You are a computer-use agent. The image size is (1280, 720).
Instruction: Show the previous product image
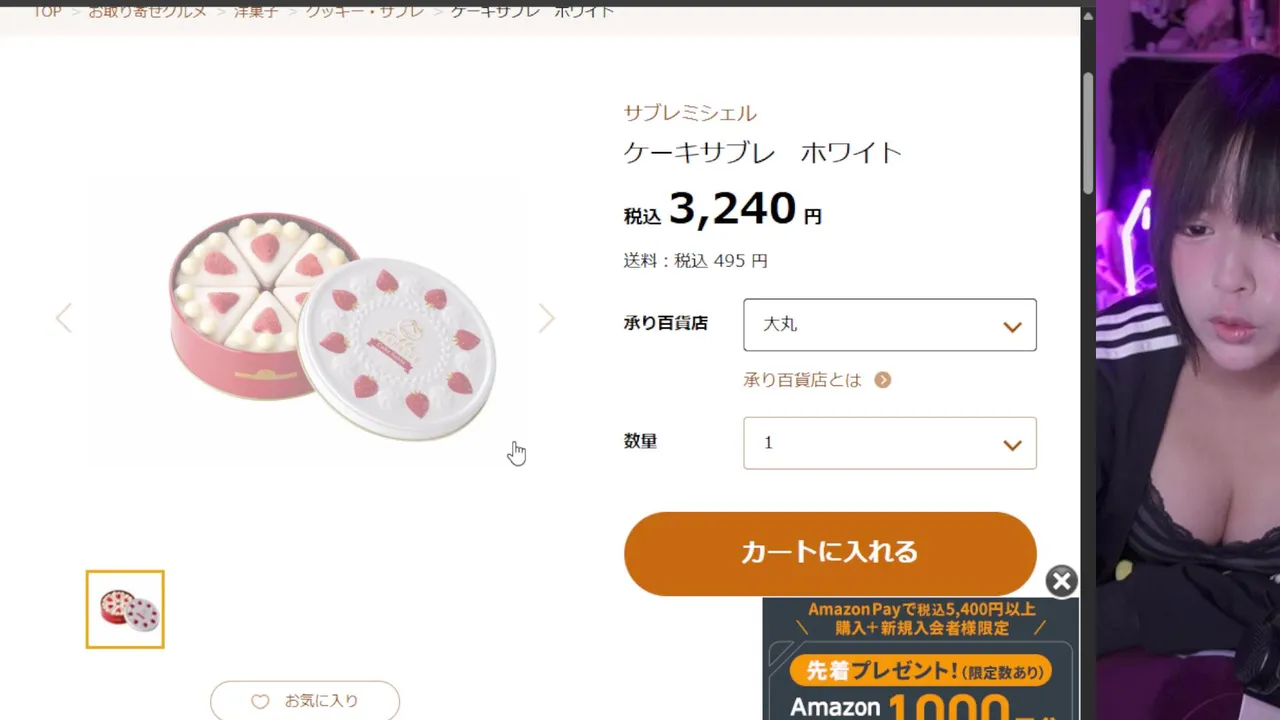click(x=64, y=319)
